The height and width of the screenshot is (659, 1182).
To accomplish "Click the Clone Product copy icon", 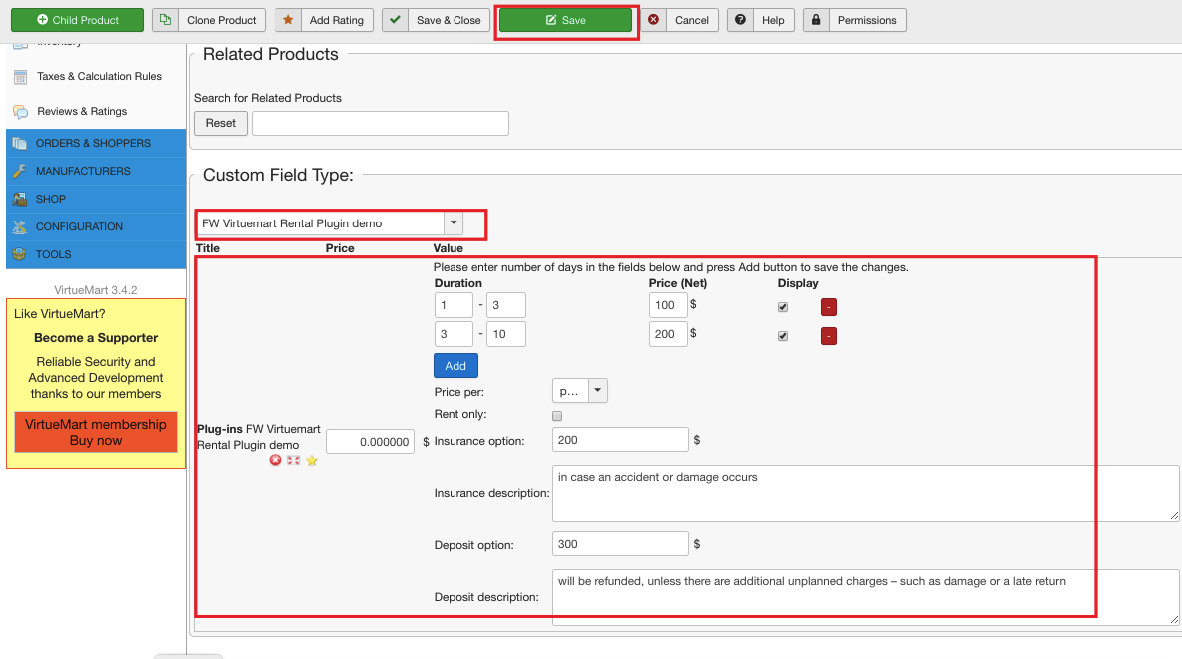I will click(166, 20).
